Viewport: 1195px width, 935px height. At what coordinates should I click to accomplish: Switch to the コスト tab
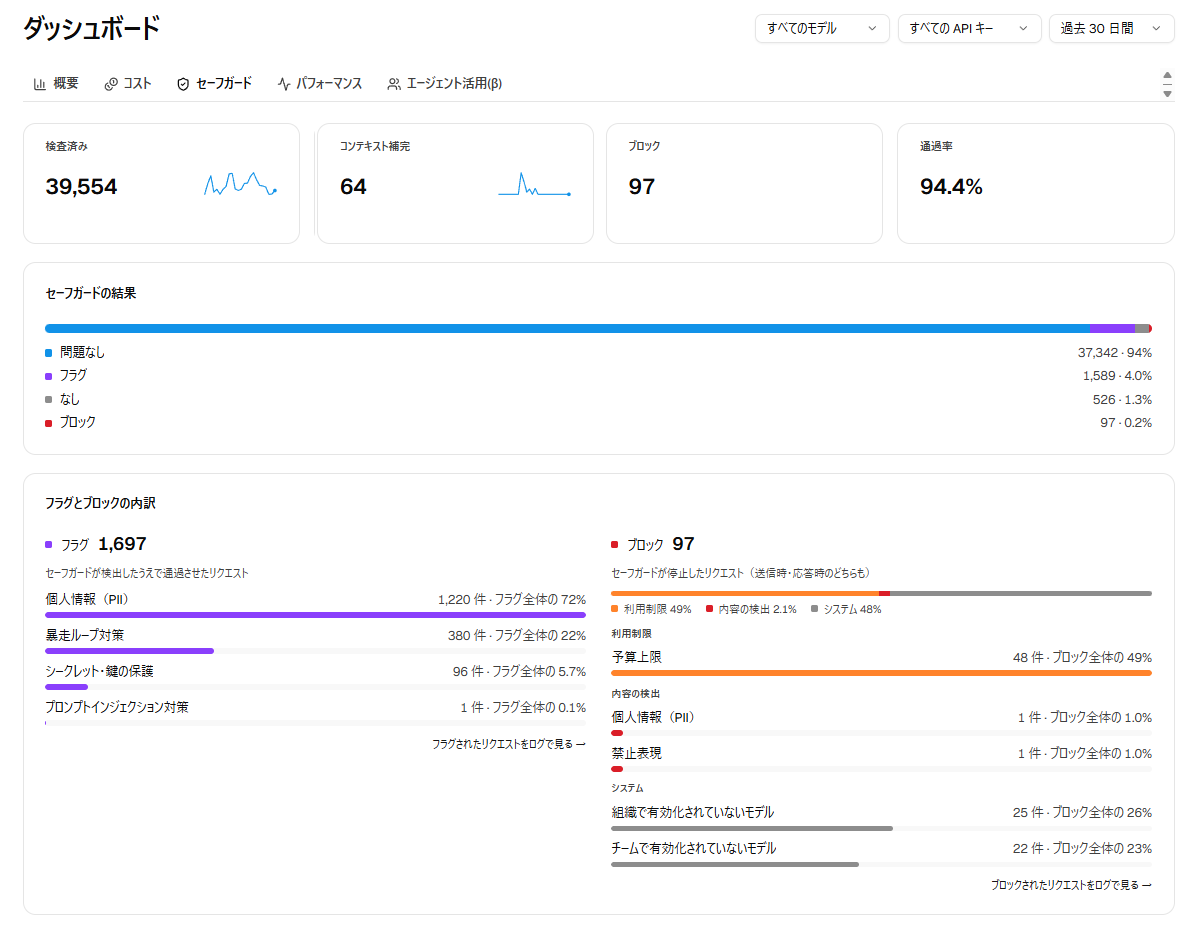(x=128, y=84)
